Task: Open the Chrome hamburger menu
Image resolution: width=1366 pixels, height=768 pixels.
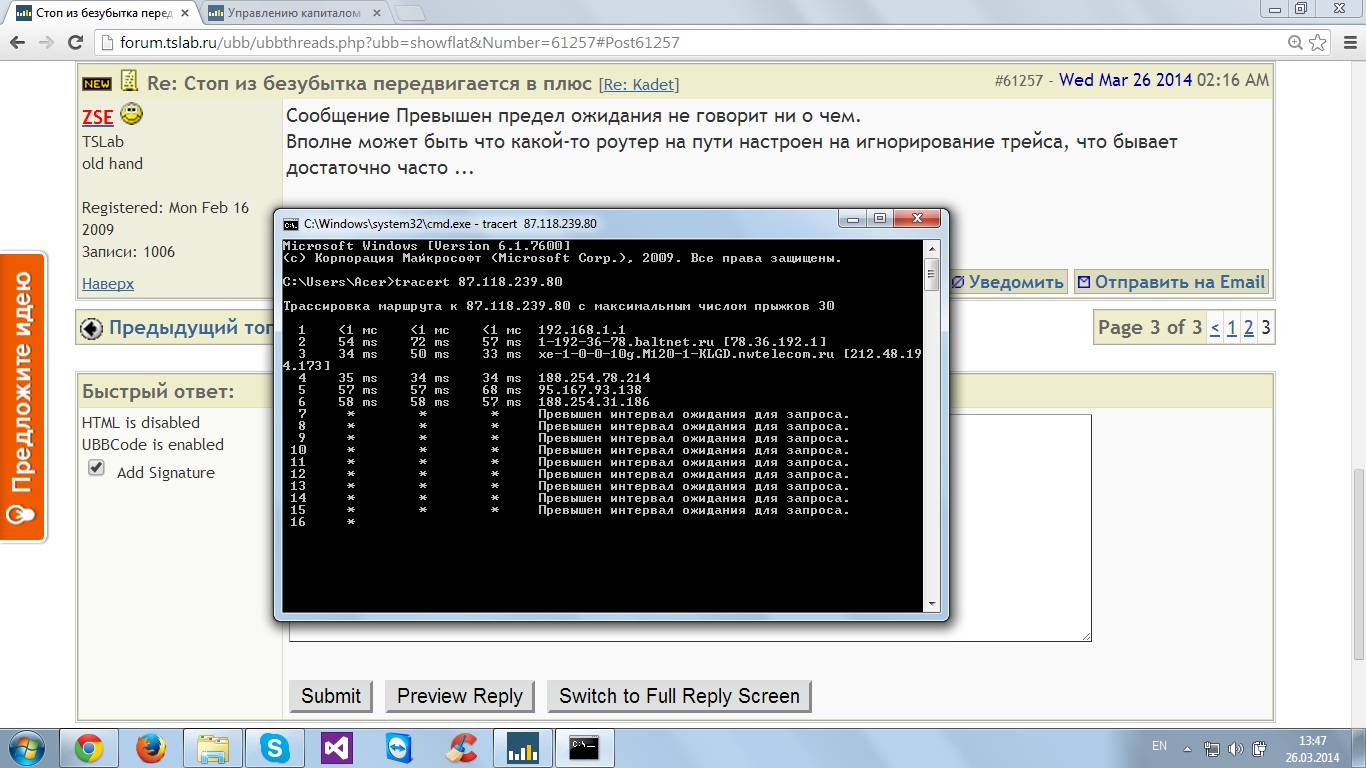Action: pyautogui.click(x=1346, y=43)
